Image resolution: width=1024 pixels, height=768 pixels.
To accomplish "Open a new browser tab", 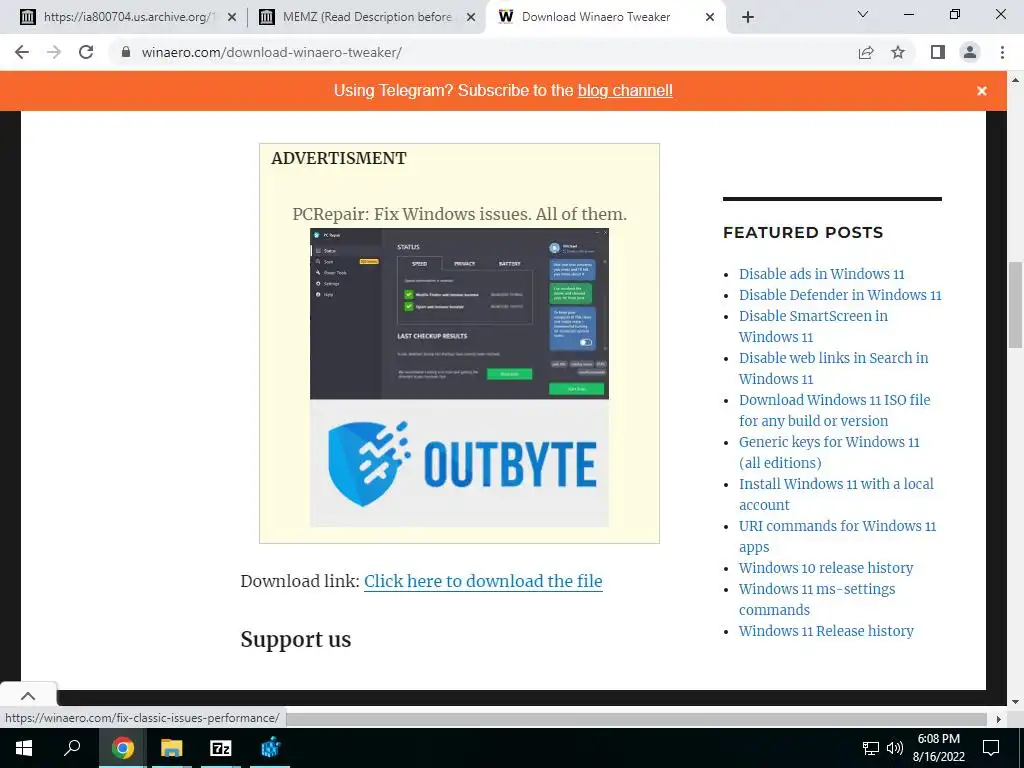I will pos(748,17).
